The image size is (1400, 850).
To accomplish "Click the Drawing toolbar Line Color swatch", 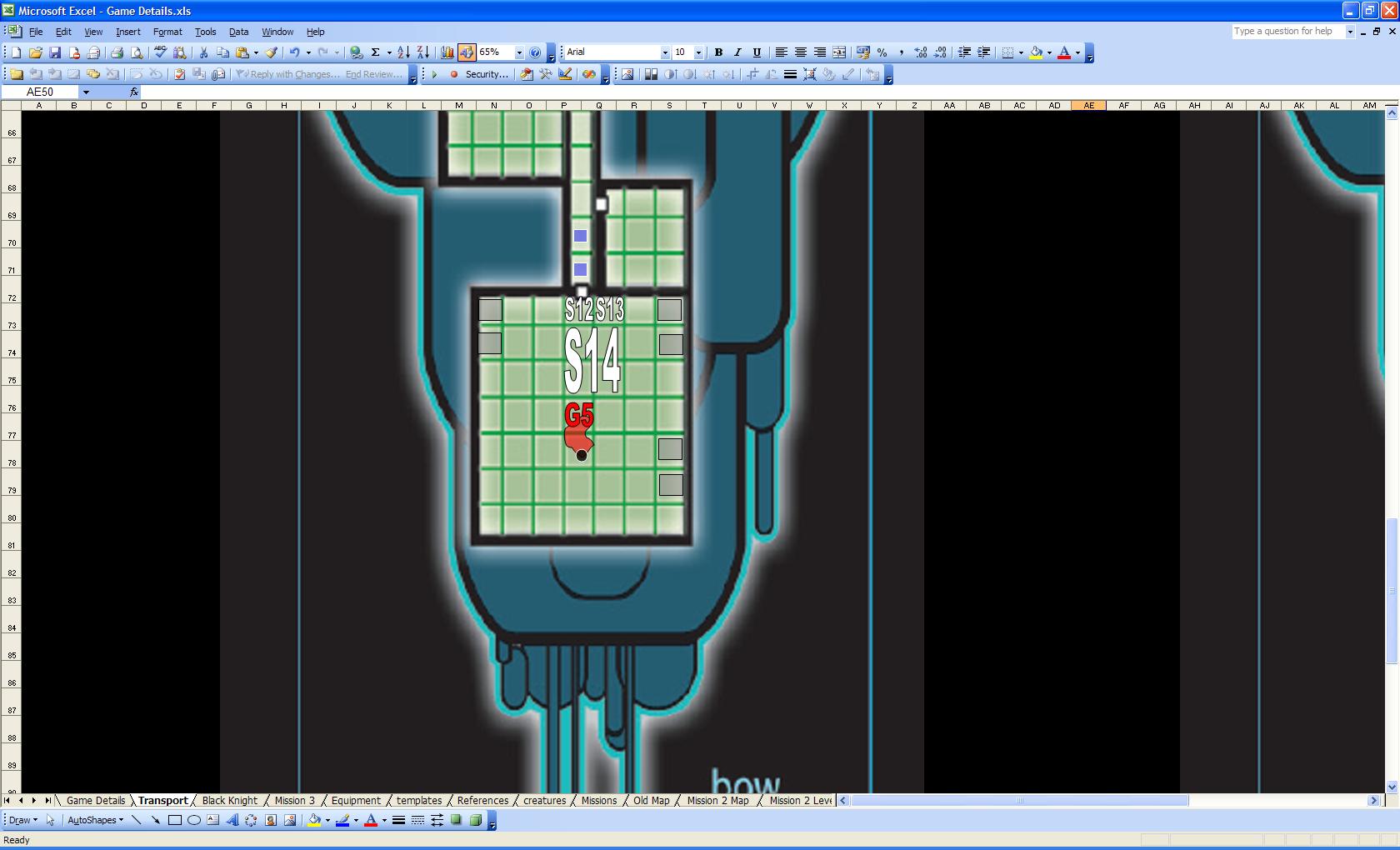I will [x=342, y=820].
